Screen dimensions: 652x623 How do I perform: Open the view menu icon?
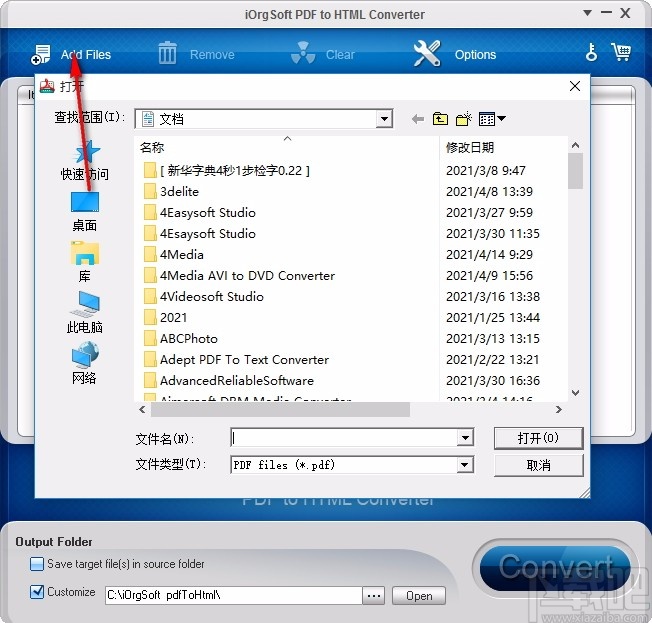pos(492,119)
